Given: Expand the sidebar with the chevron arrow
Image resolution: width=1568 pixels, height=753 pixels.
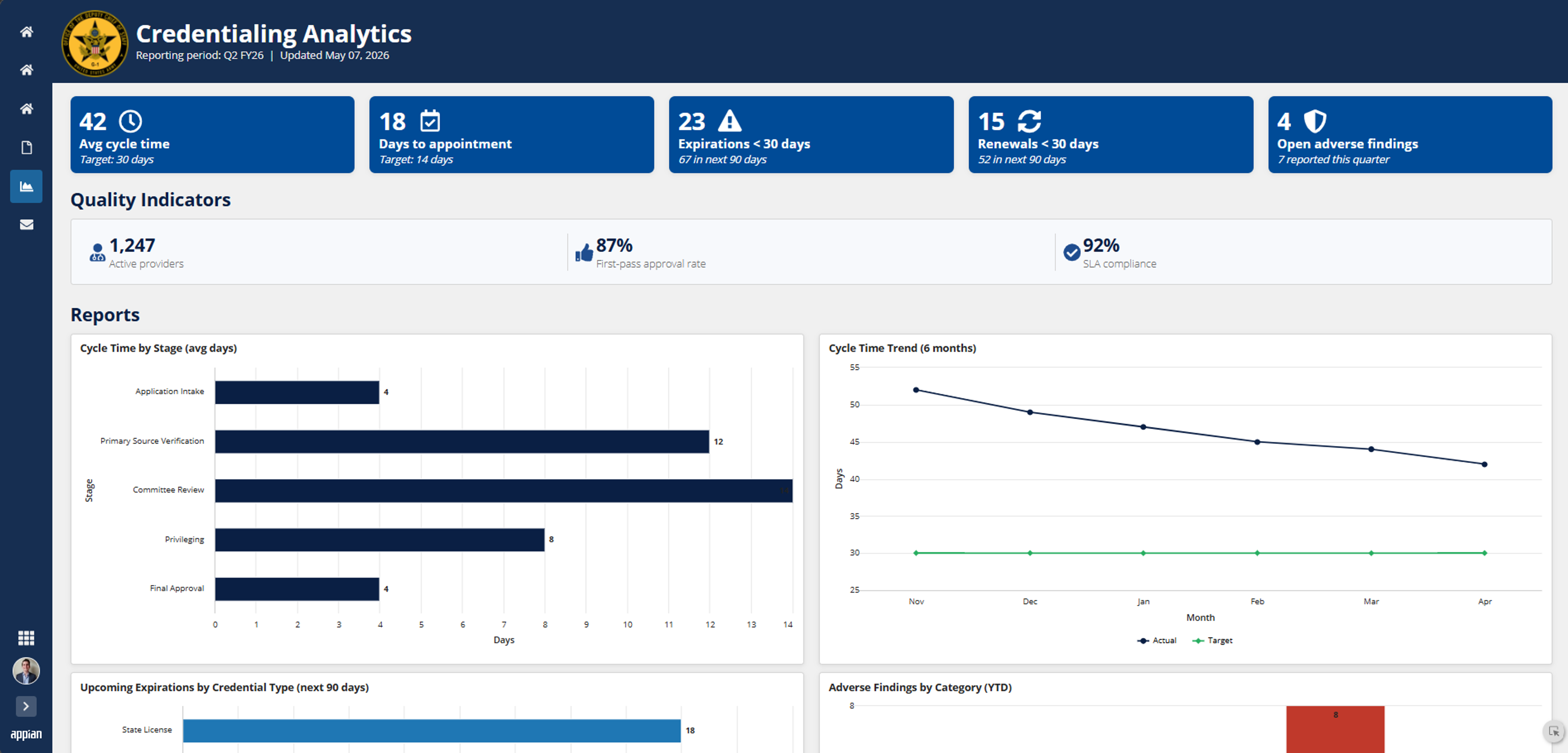Looking at the screenshot, I should 26,706.
